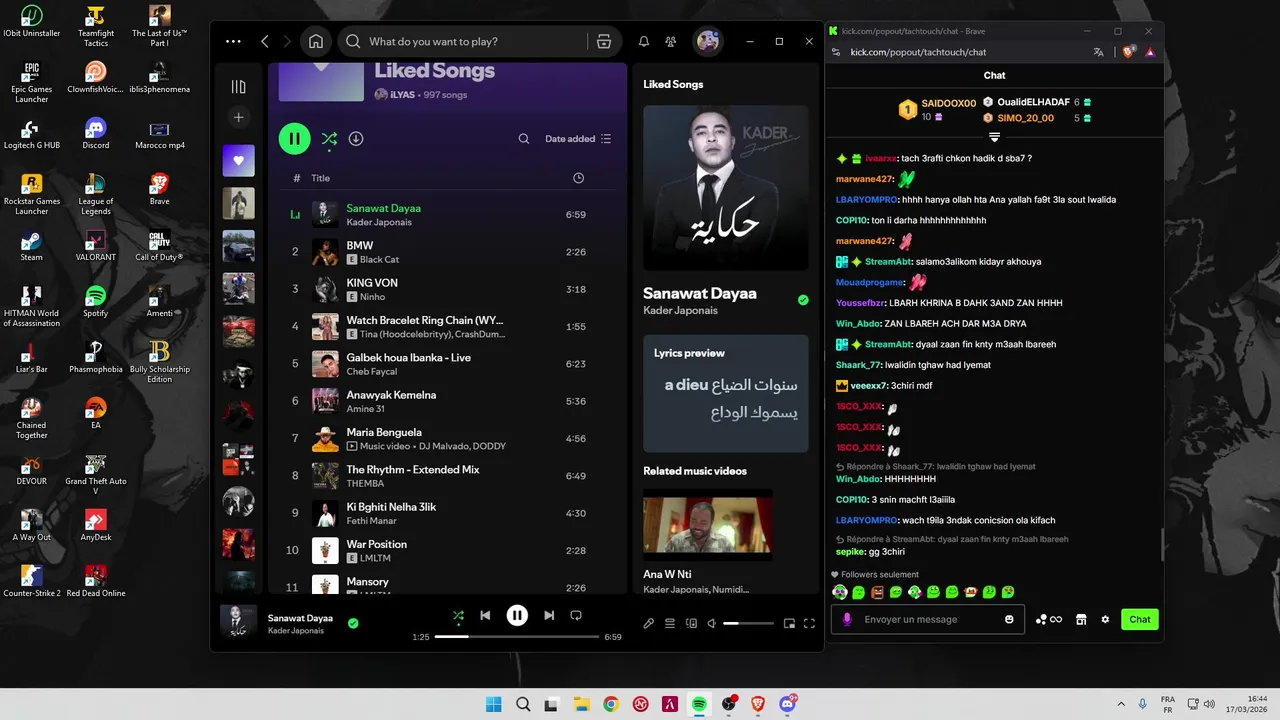
Task: Open the translate page icon in Brave
Action: pos(1099,52)
